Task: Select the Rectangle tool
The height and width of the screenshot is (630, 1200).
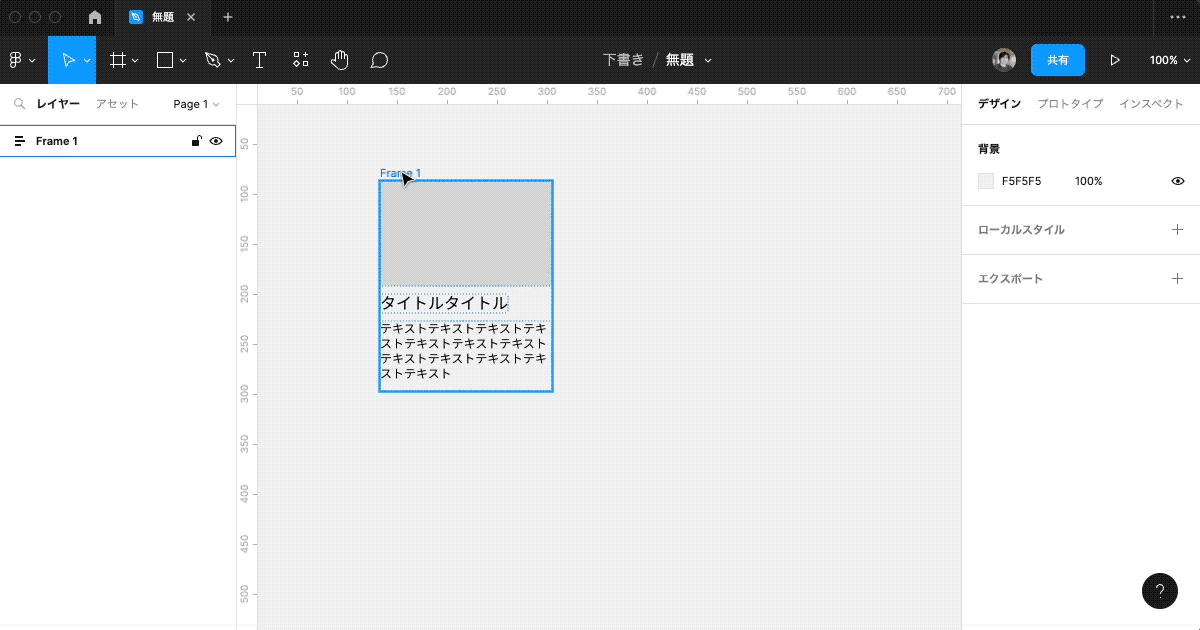Action: 163,59
